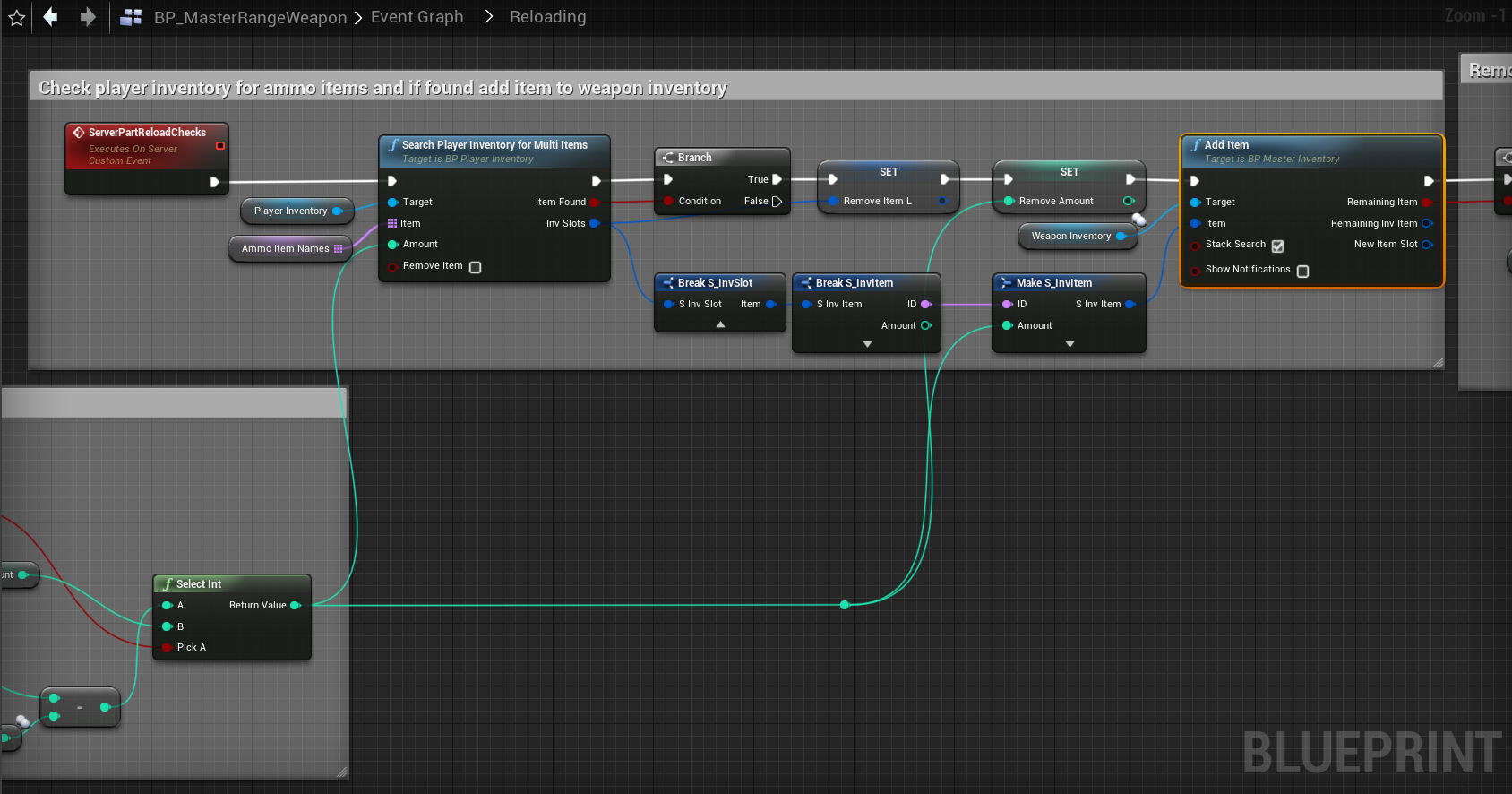
Task: Open BP_MasterRangeWeapon in the breadcrumb
Action: pos(250,17)
